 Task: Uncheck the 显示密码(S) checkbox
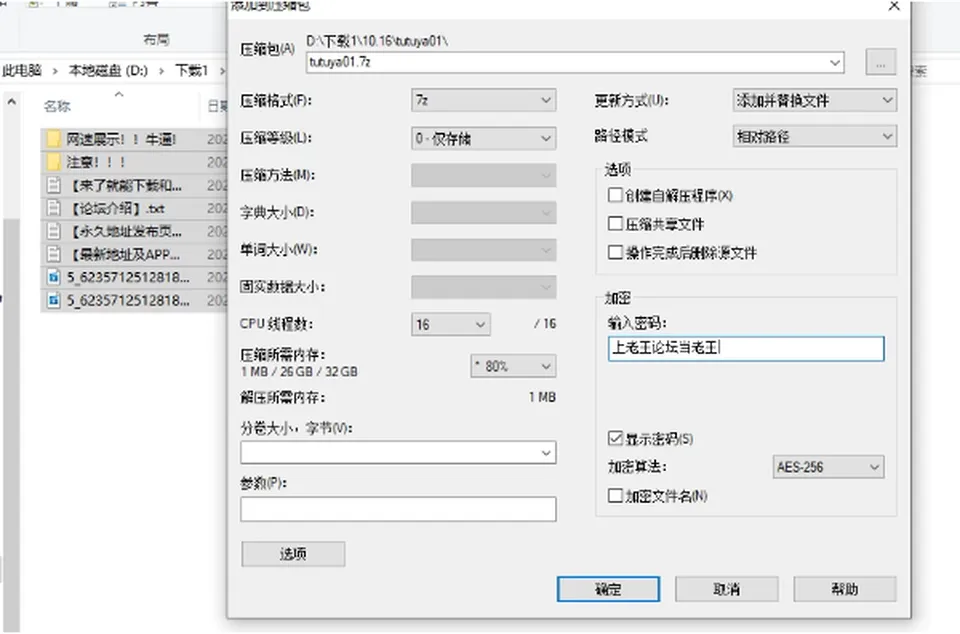pyautogui.click(x=615, y=438)
